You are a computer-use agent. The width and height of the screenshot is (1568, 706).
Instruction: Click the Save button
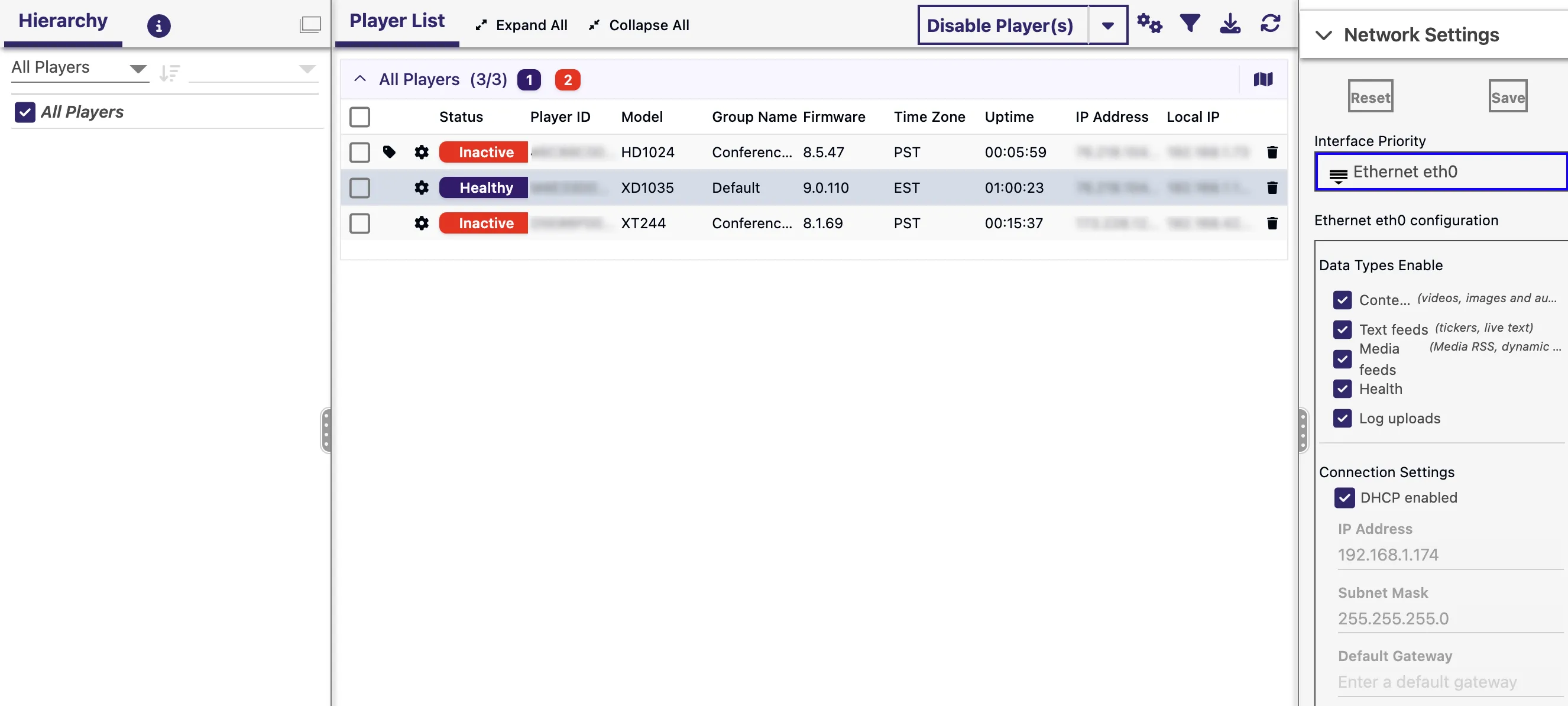(1507, 96)
